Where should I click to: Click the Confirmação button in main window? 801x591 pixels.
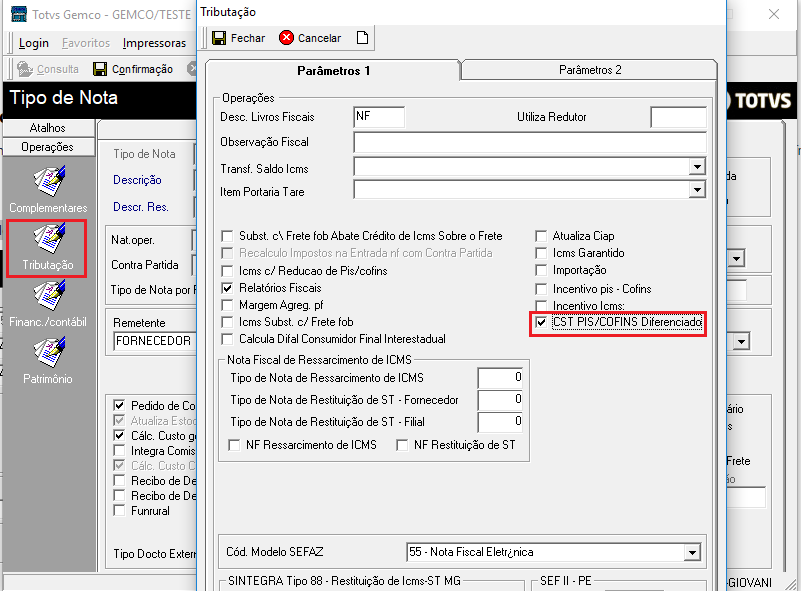(133, 69)
